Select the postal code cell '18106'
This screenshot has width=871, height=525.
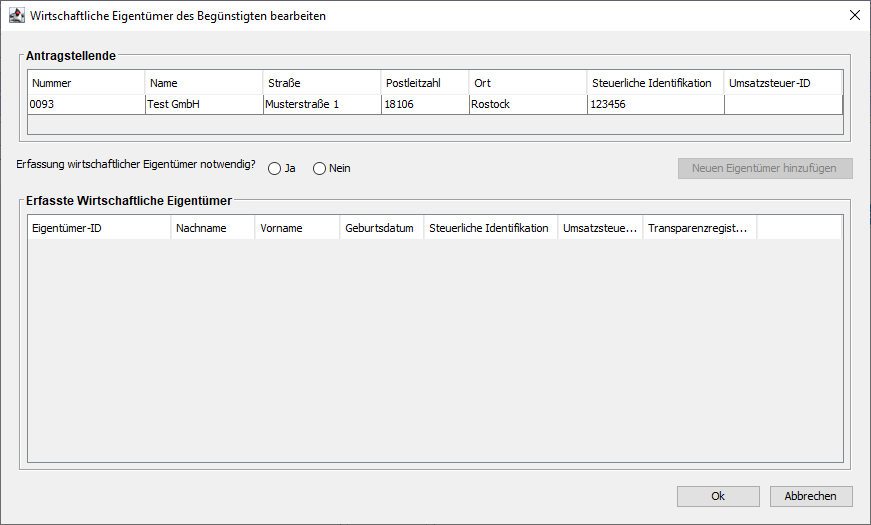(x=424, y=104)
